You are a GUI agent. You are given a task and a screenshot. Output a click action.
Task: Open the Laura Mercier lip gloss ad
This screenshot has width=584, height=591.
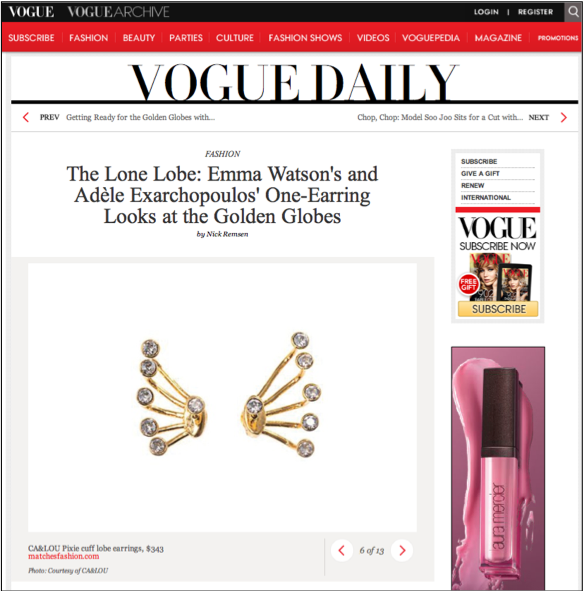point(498,468)
